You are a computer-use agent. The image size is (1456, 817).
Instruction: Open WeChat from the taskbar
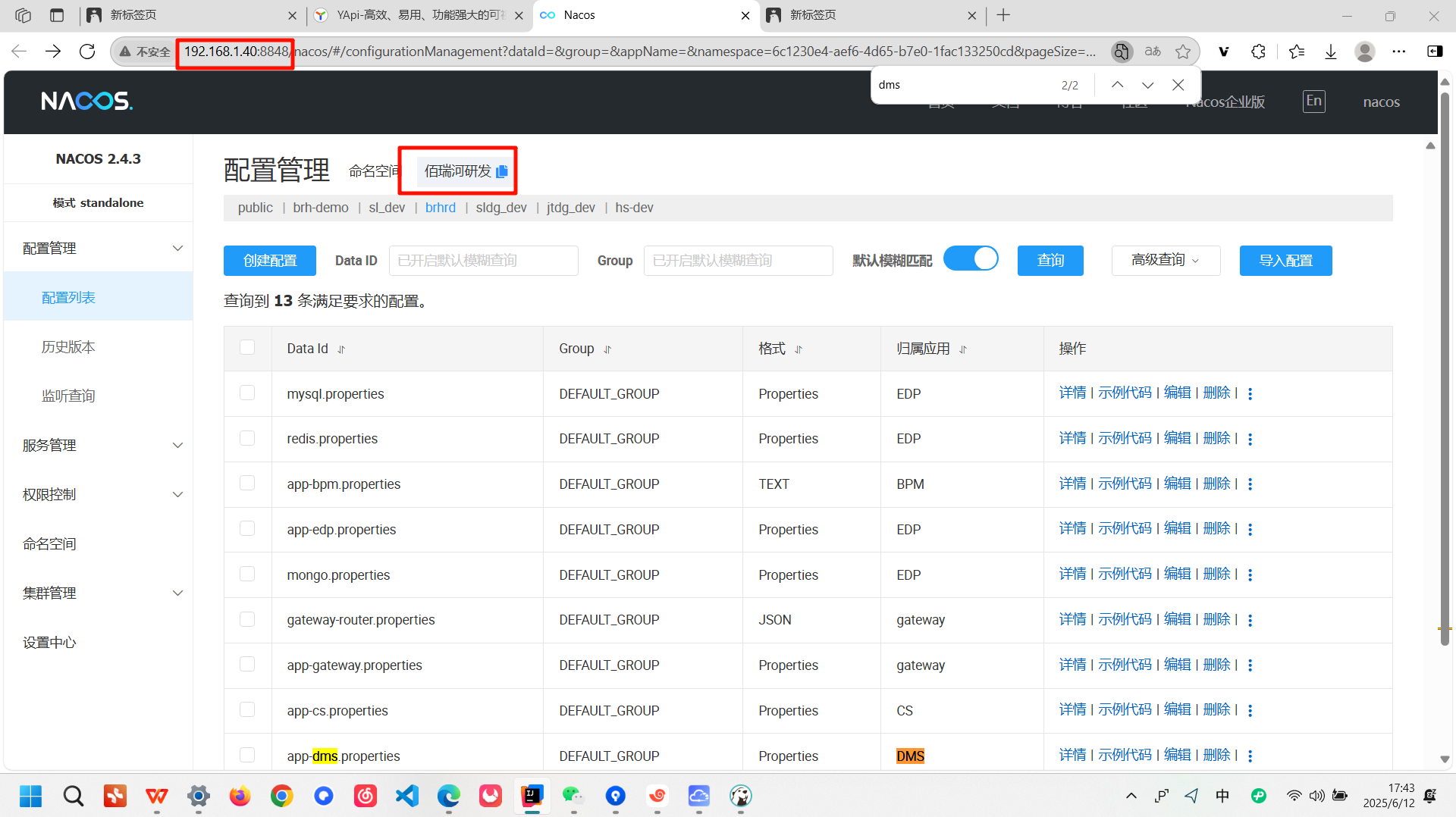pyautogui.click(x=573, y=796)
